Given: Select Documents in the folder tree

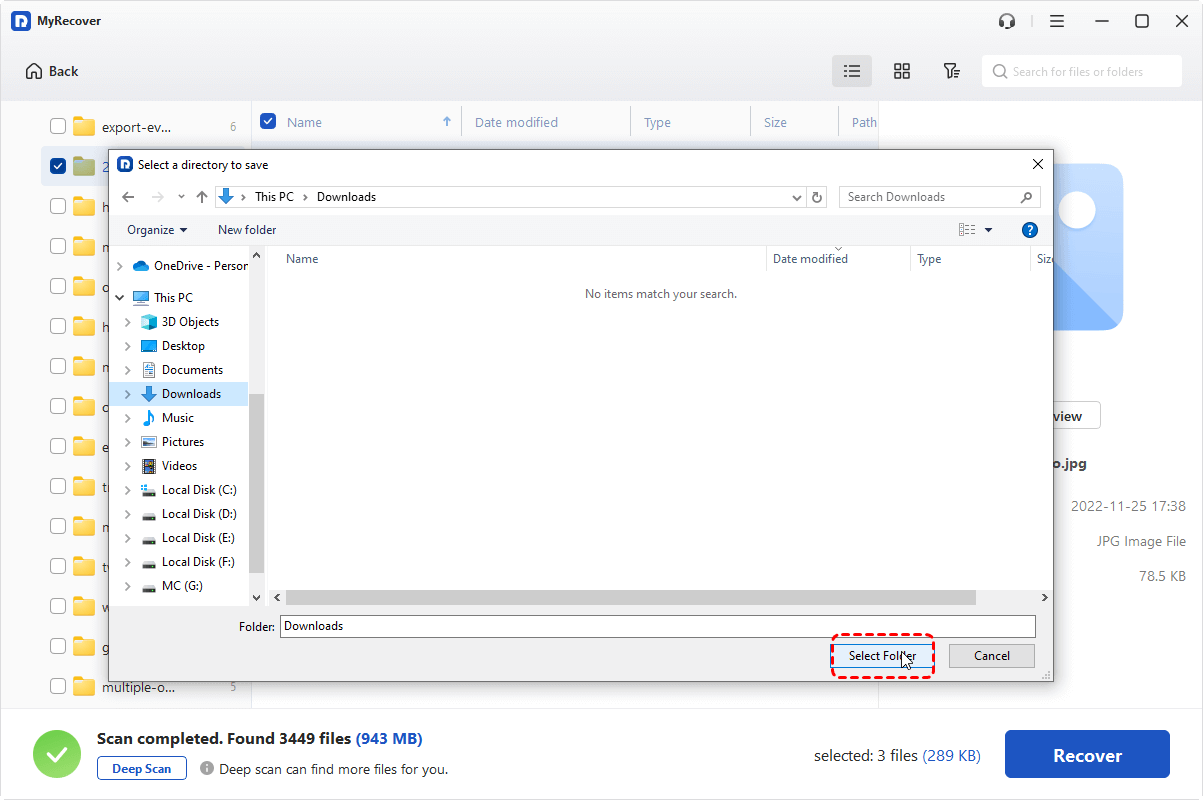Looking at the screenshot, I should (191, 370).
